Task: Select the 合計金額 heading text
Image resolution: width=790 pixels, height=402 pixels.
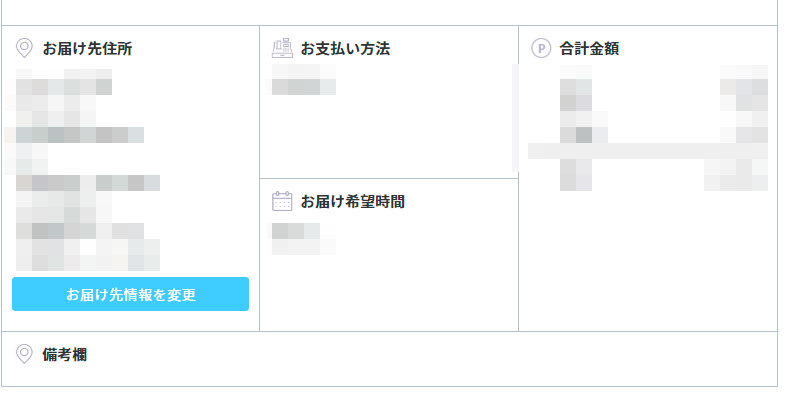Action: point(589,49)
